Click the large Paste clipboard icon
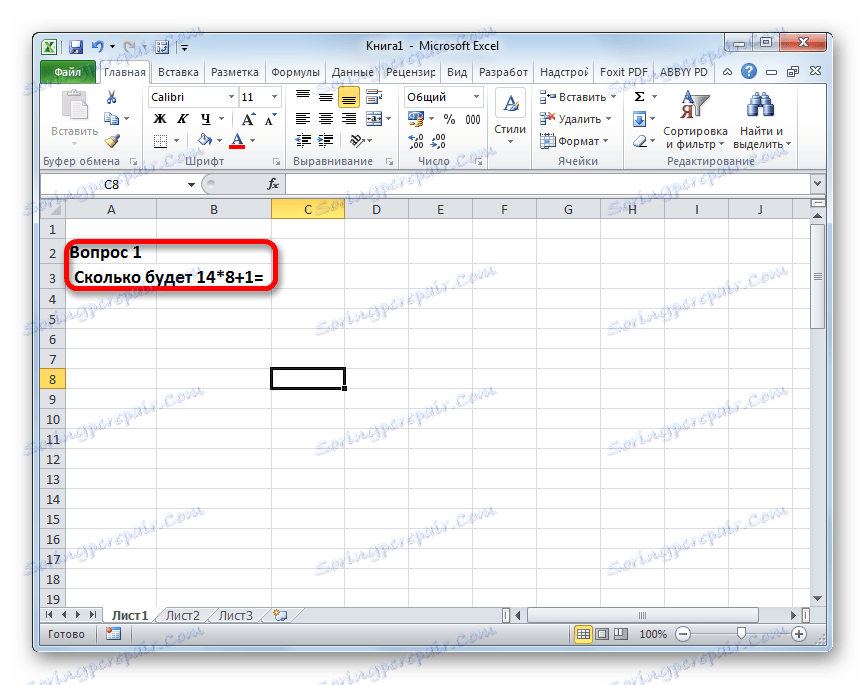Image resolution: width=866 pixels, height=685 pixels. (x=75, y=105)
